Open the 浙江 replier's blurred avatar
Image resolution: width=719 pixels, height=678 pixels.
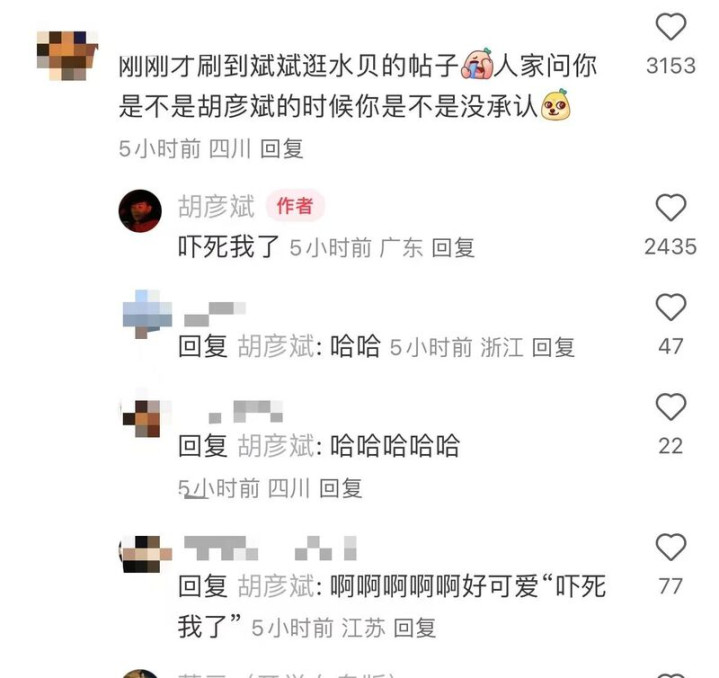(x=147, y=314)
